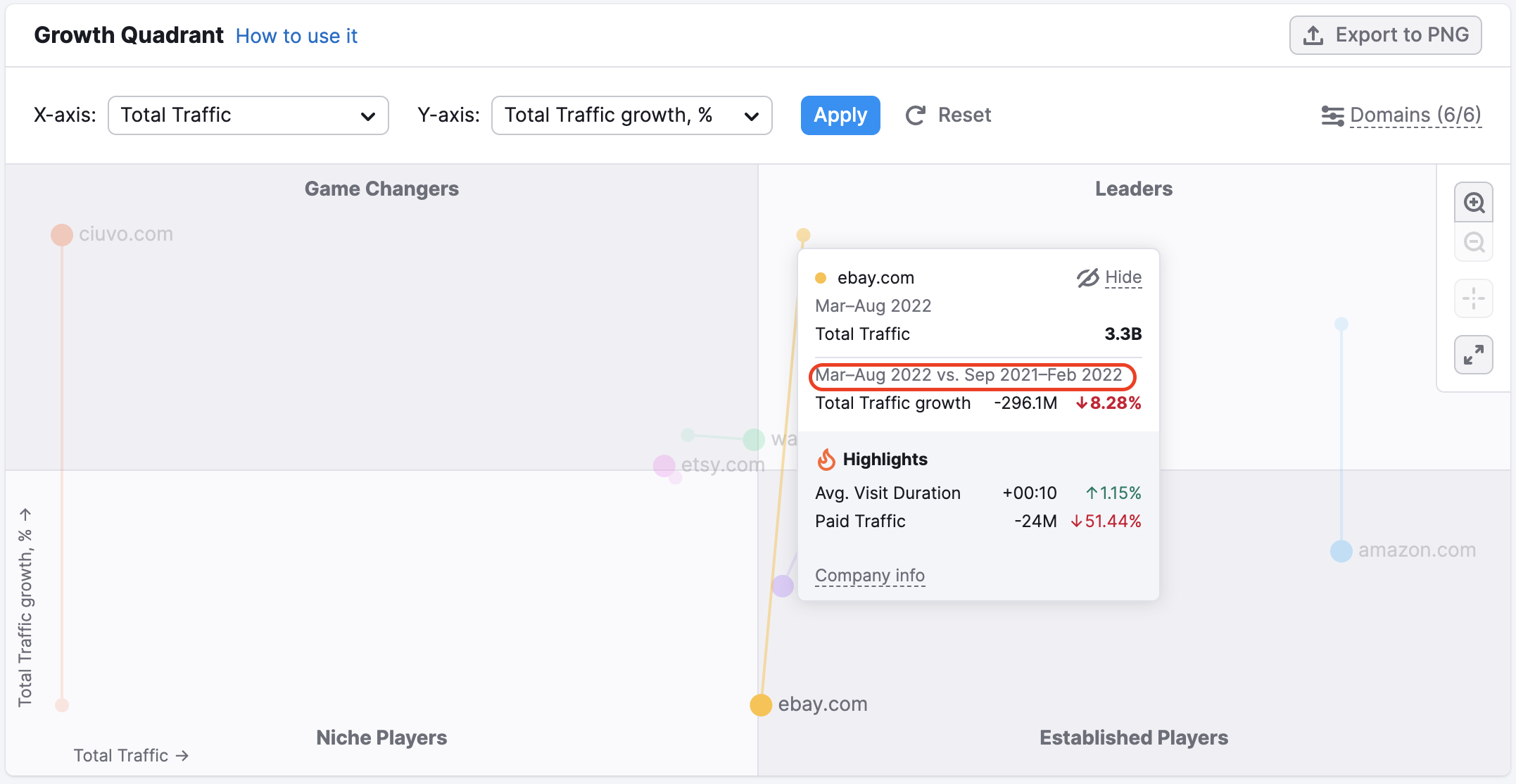Click the Leaders quadrant label
The image size is (1516, 784).
click(1134, 189)
